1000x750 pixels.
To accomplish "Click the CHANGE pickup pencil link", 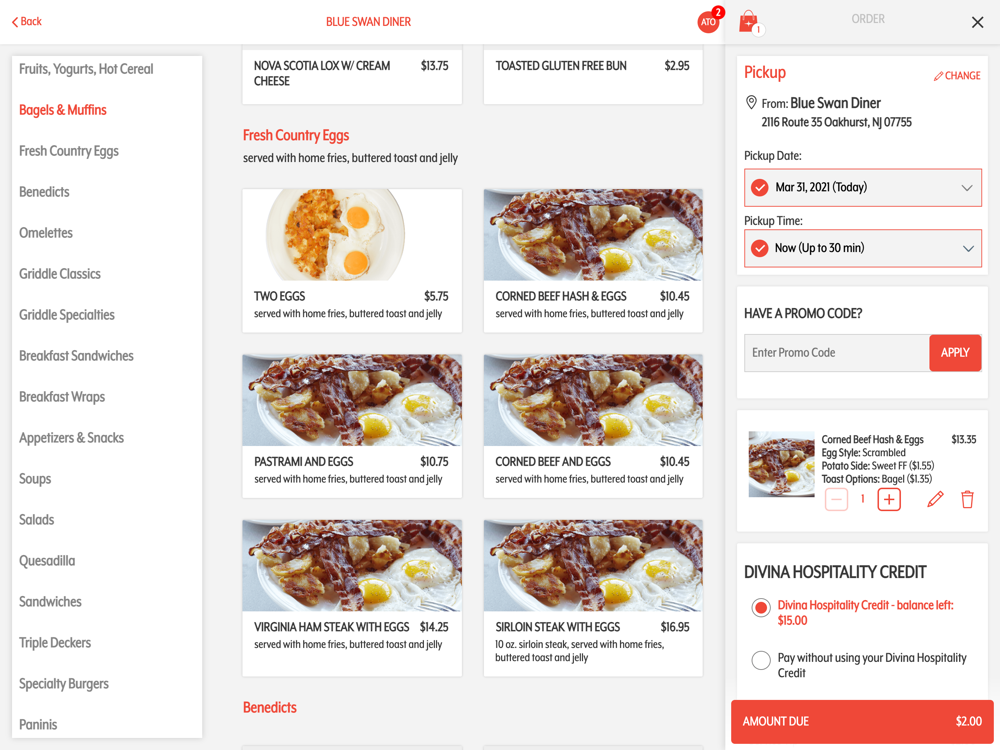I will point(957,76).
